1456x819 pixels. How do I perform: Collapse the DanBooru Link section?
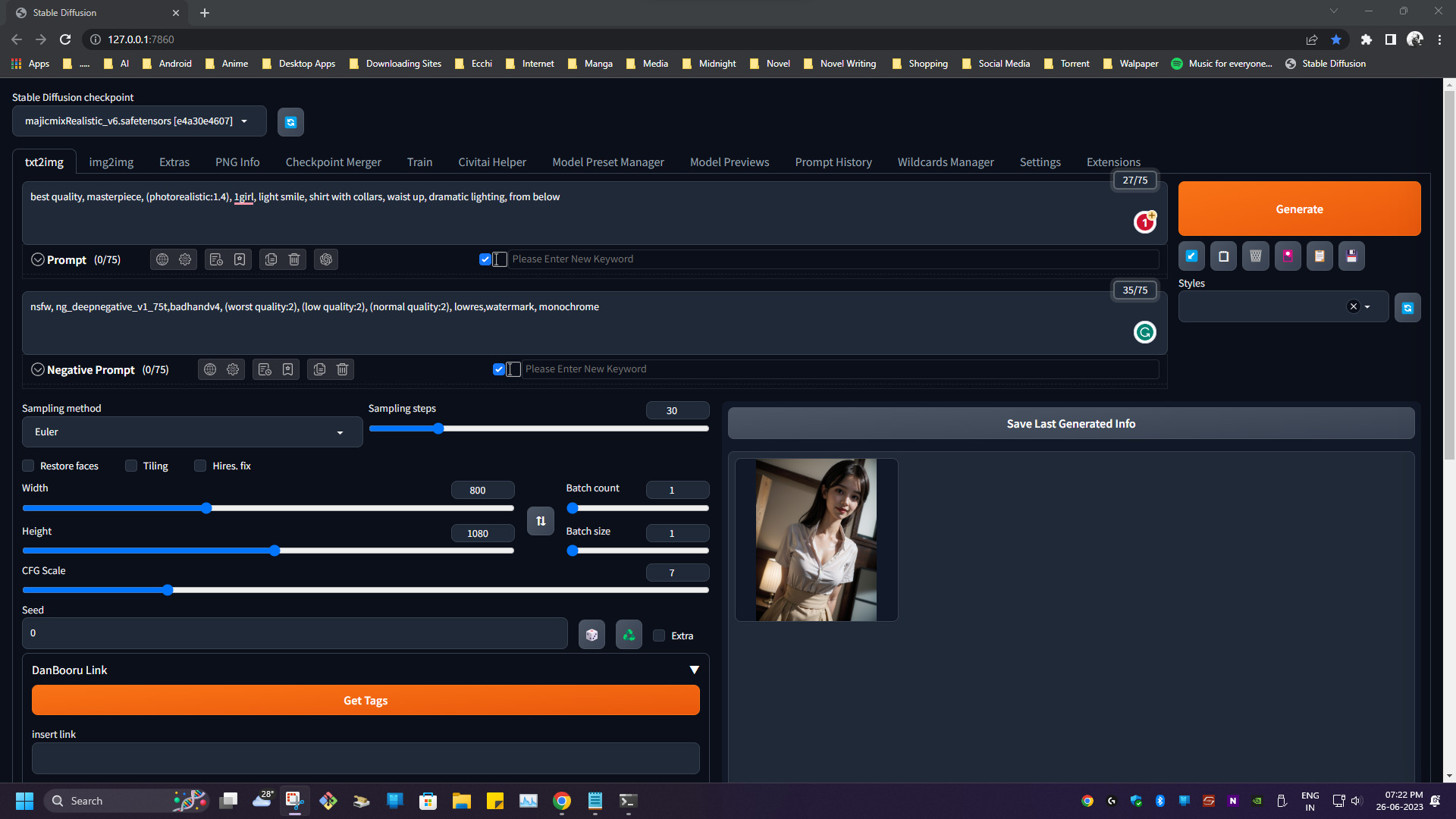[693, 670]
